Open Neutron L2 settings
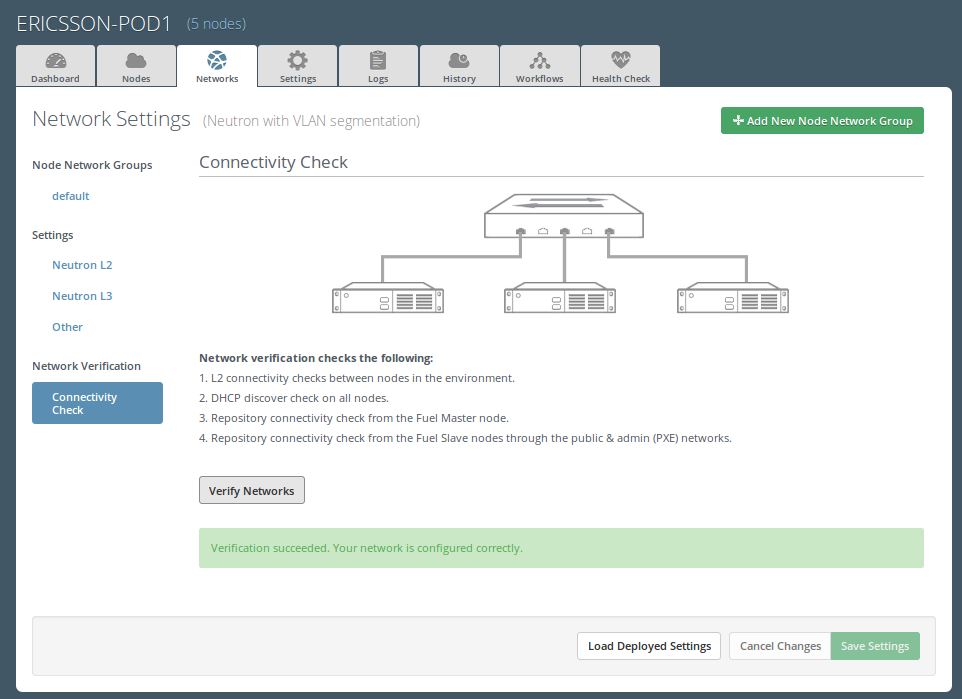 tap(82, 265)
